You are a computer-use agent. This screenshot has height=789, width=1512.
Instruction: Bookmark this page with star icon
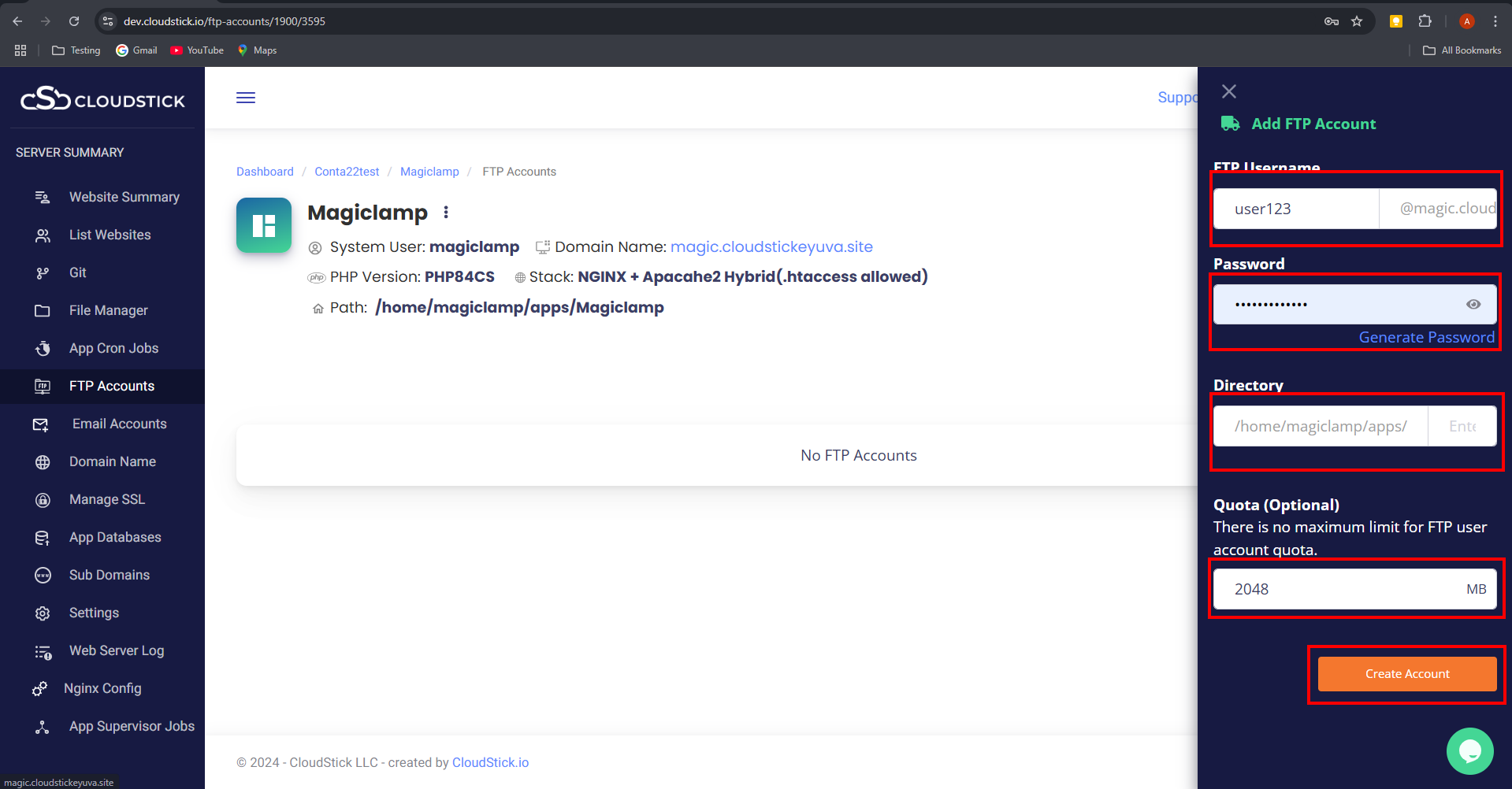pyautogui.click(x=1357, y=21)
